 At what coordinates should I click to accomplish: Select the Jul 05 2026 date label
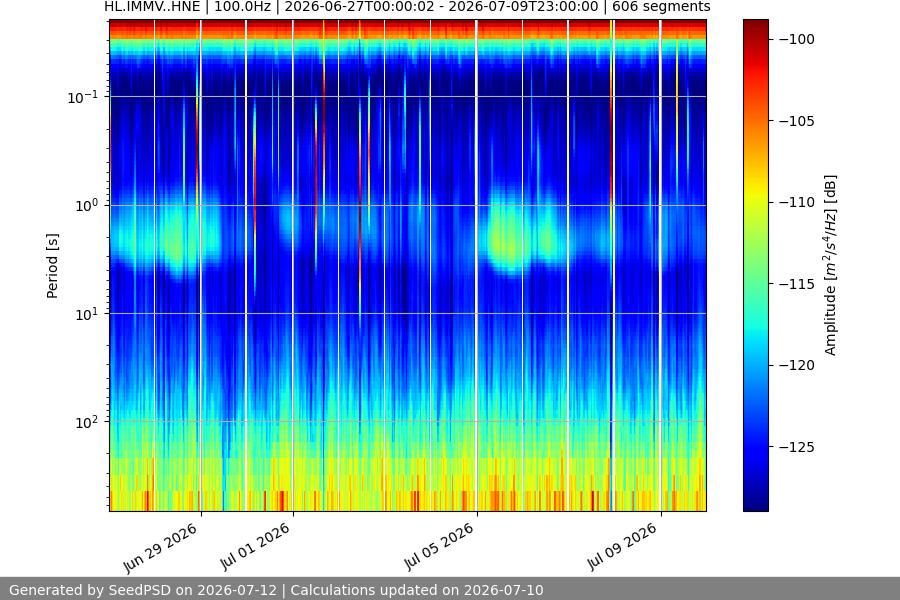[439, 547]
